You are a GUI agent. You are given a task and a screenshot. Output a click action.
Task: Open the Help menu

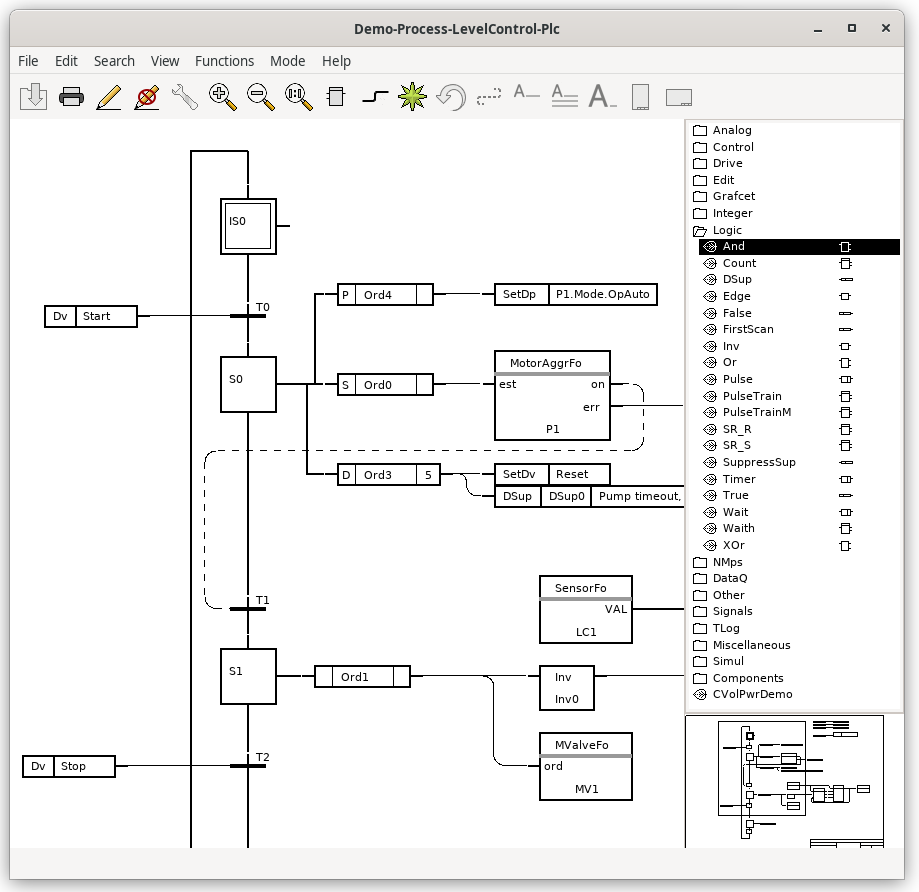coord(336,61)
